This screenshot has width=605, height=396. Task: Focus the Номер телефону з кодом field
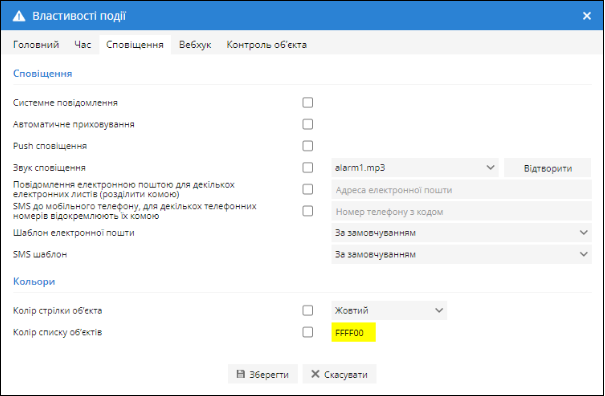(x=461, y=211)
